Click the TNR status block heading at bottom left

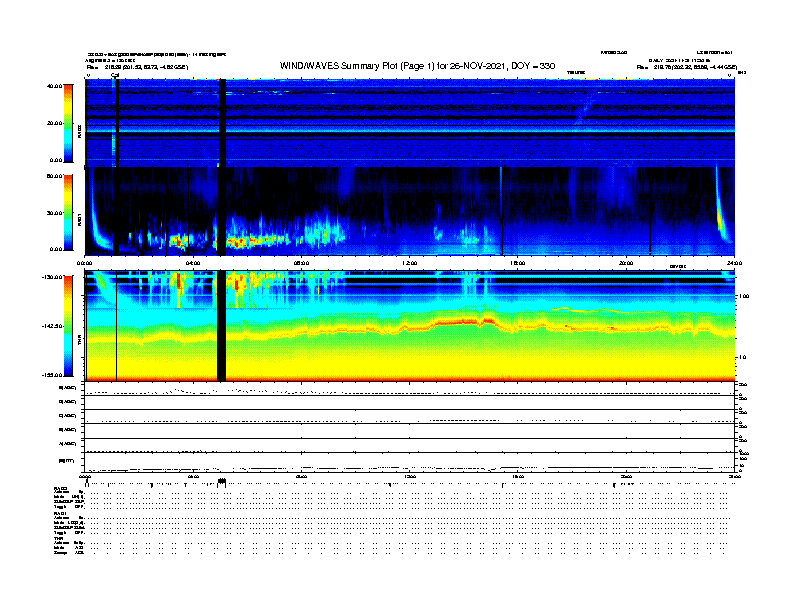pos(57,538)
